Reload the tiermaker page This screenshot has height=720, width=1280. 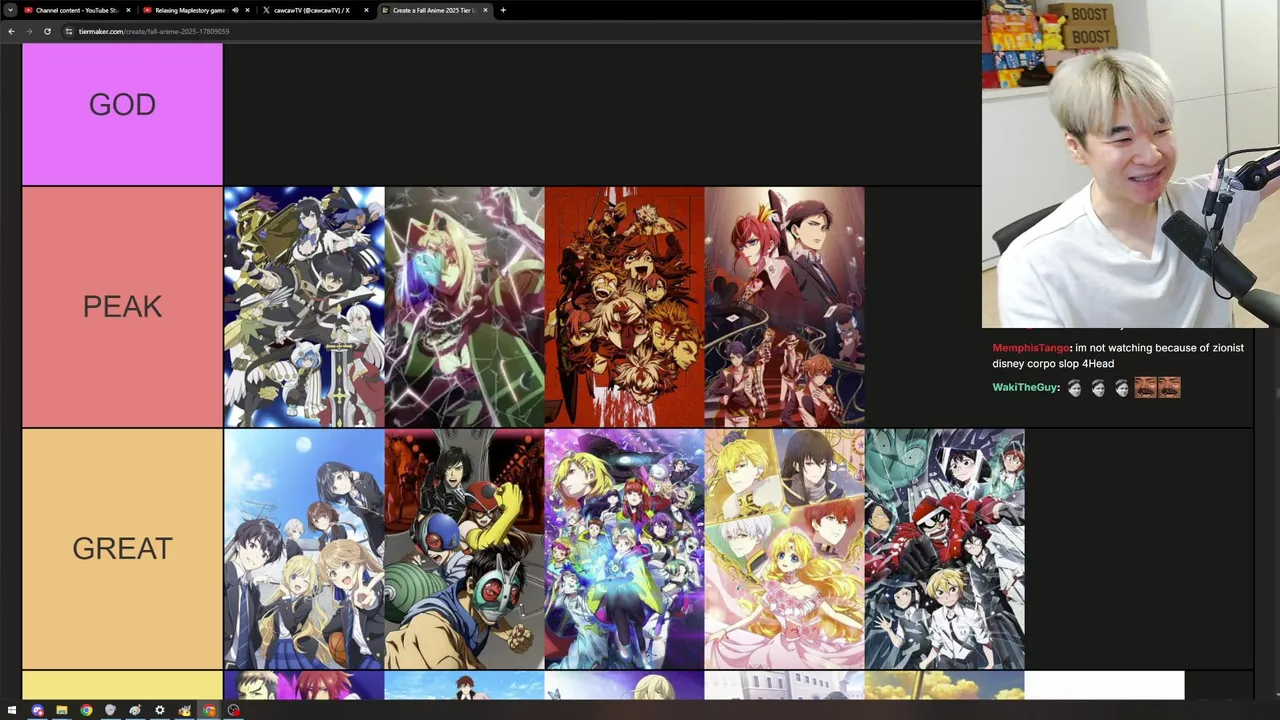(x=47, y=31)
